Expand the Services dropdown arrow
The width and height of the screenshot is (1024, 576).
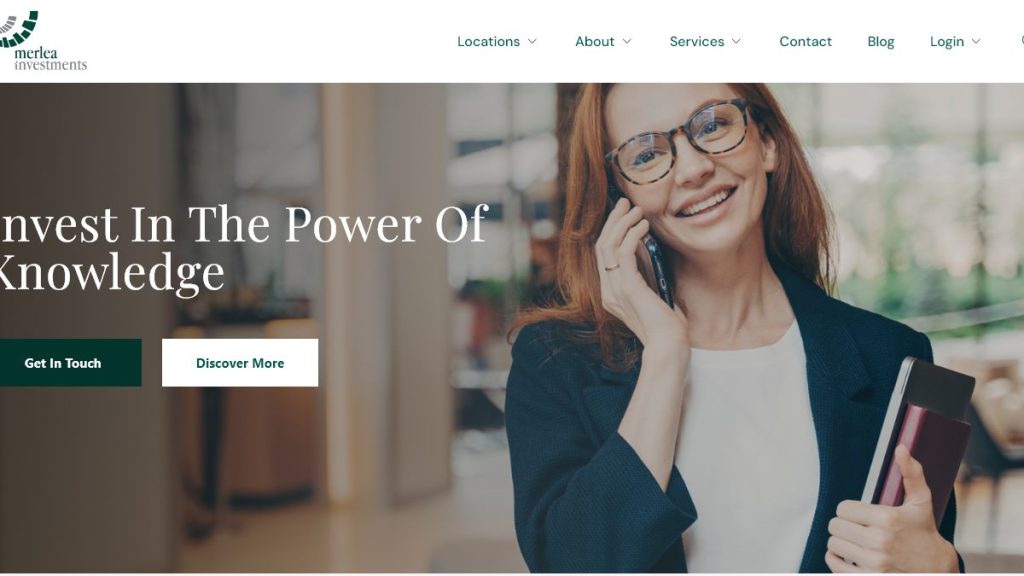coord(737,41)
